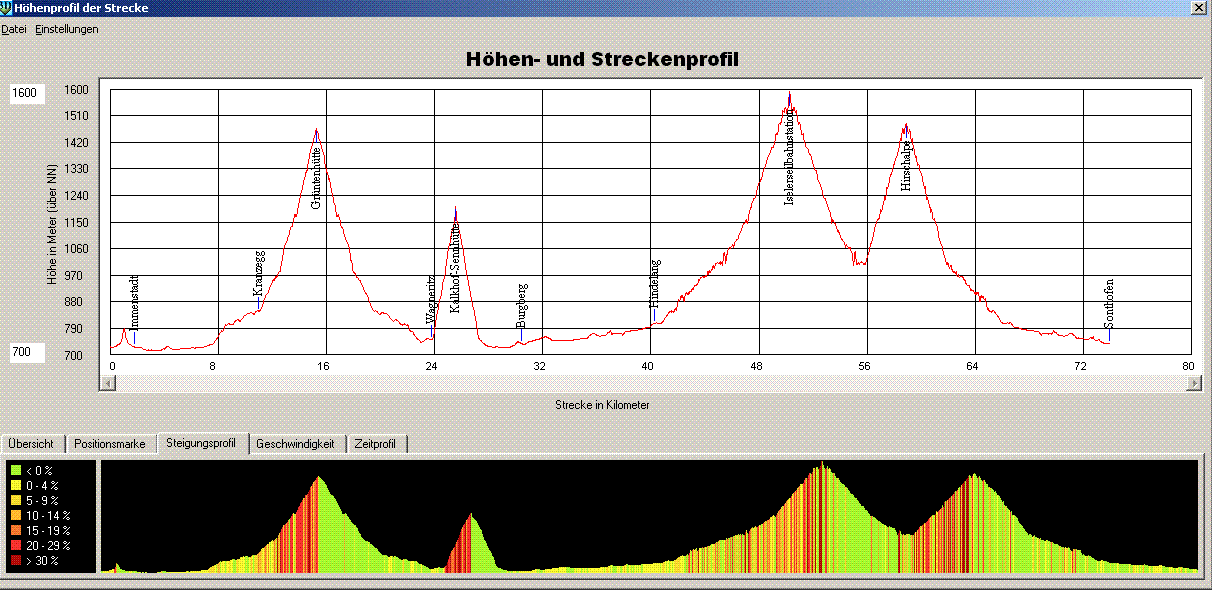Click the green '< 0 %' legend swatch
This screenshot has width=1212, height=591.
(x=16, y=469)
